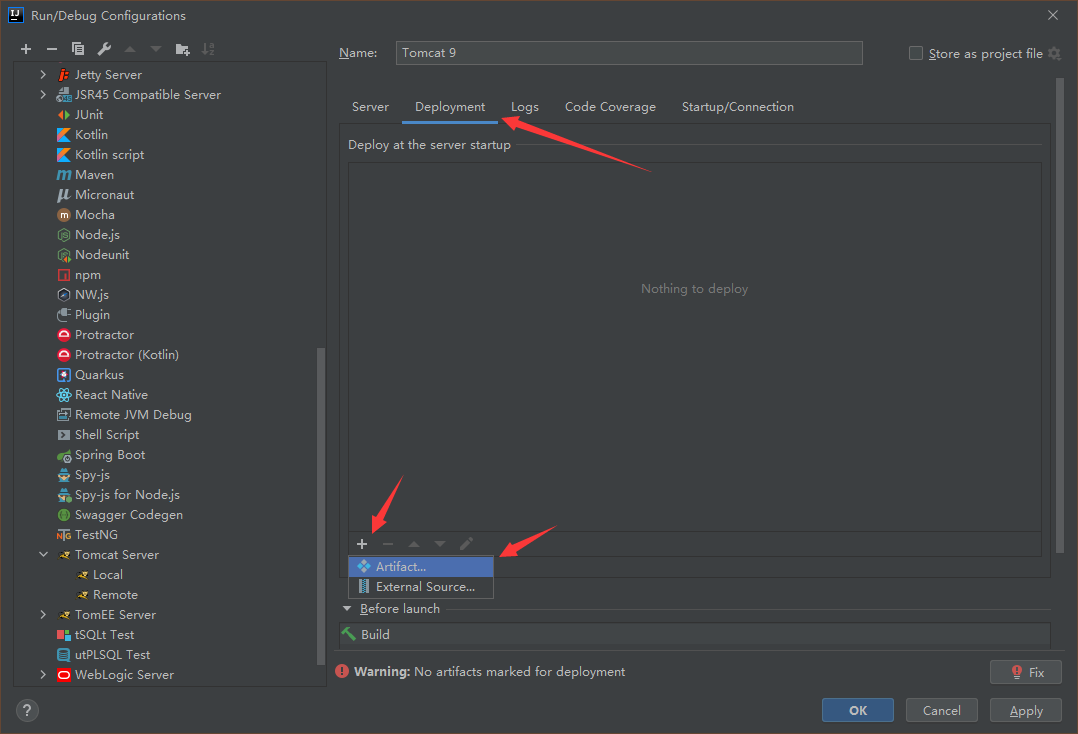Select the Swagger Codegen template icon
The image size is (1078, 734).
(x=64, y=515)
